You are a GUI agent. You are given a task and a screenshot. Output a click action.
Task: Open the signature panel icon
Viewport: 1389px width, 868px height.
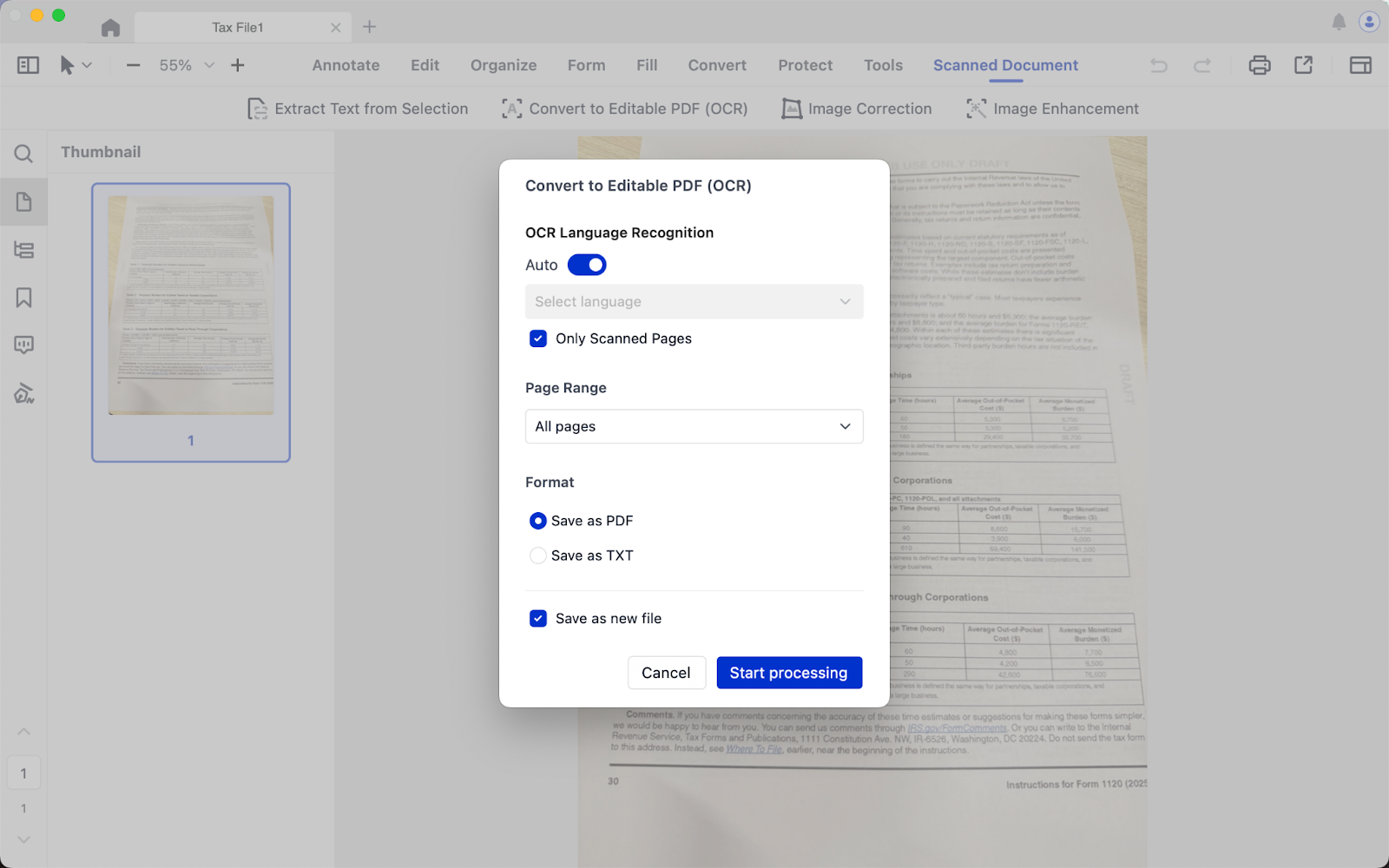coord(23,394)
